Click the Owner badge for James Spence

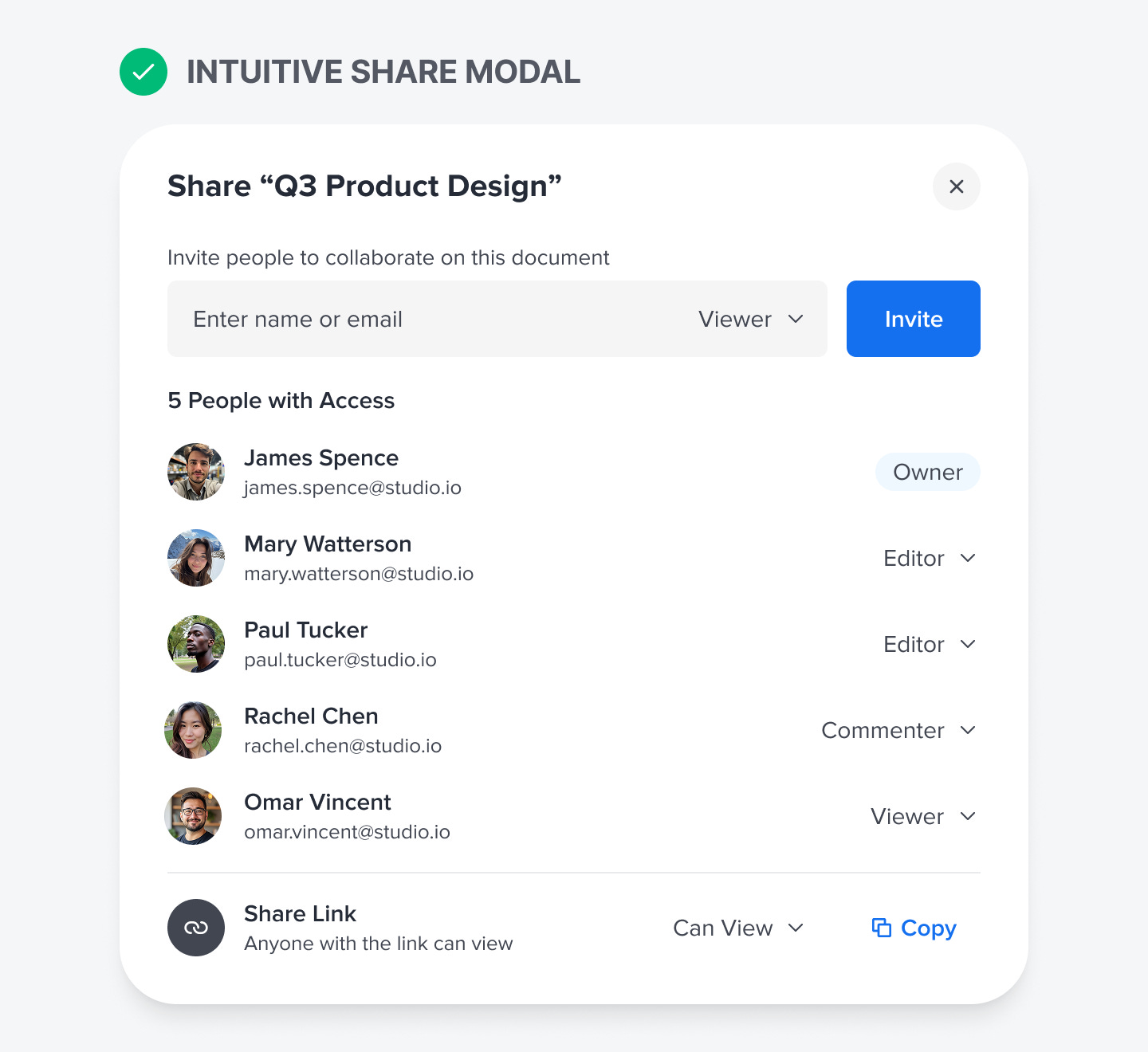pos(928,472)
